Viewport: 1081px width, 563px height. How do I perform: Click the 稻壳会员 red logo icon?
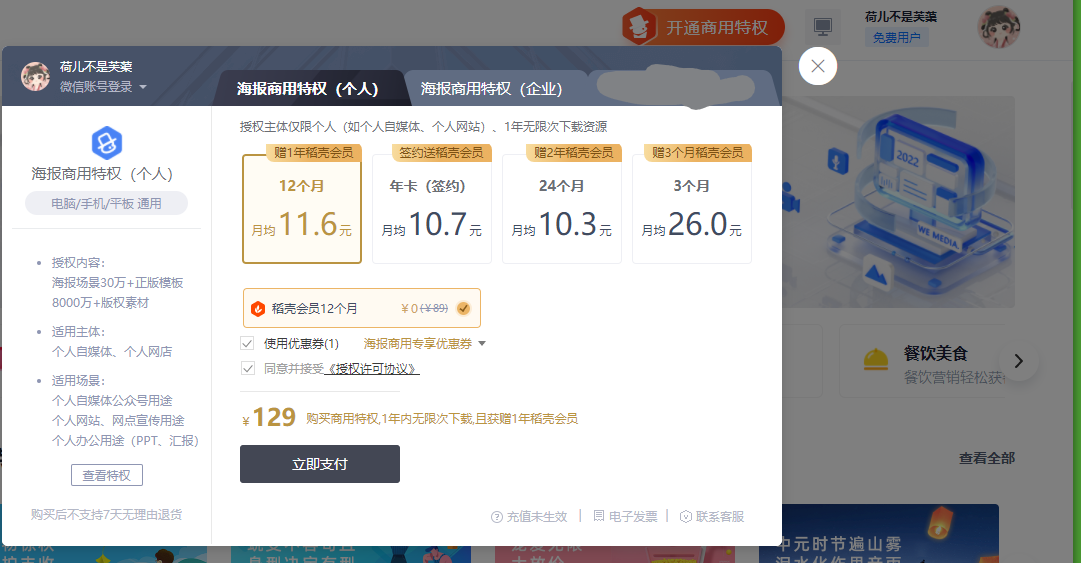258,309
